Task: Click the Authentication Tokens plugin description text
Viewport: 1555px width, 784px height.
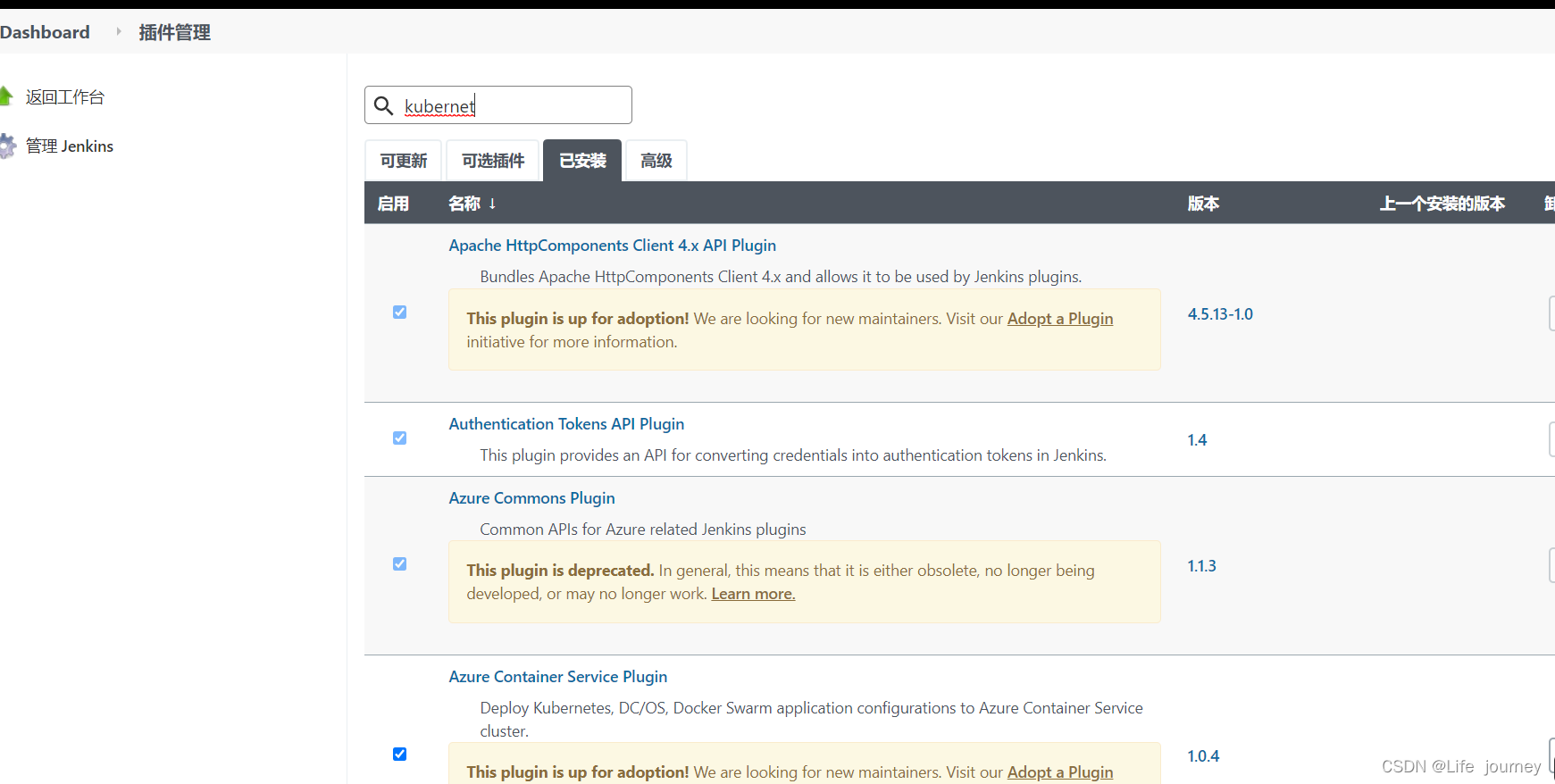Action: click(793, 455)
